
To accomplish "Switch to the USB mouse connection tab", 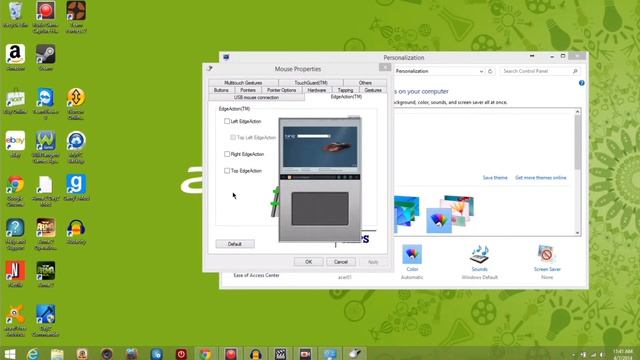I will coord(256,98).
